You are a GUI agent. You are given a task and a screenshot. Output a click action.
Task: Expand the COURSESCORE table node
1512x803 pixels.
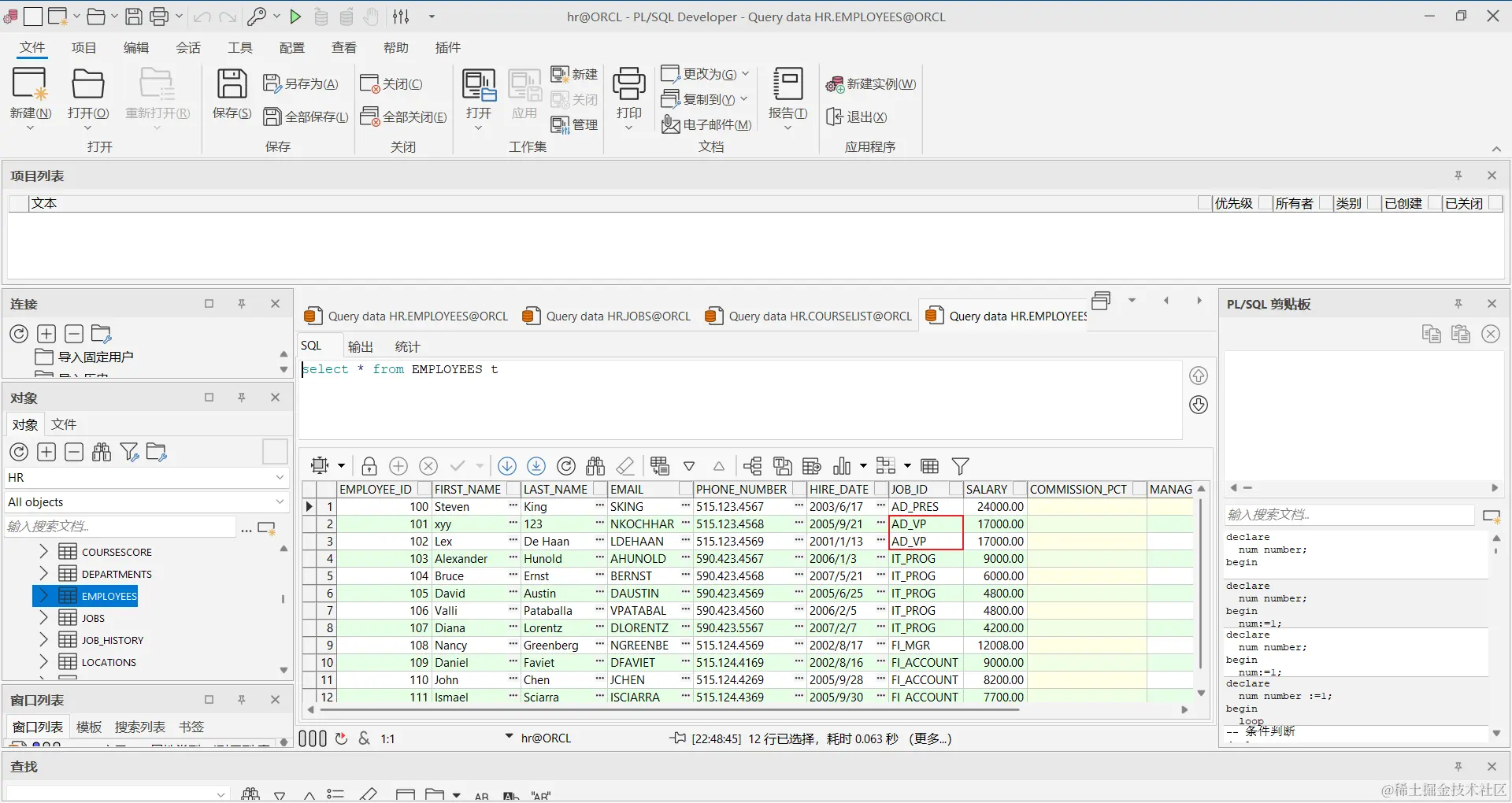pos(44,552)
